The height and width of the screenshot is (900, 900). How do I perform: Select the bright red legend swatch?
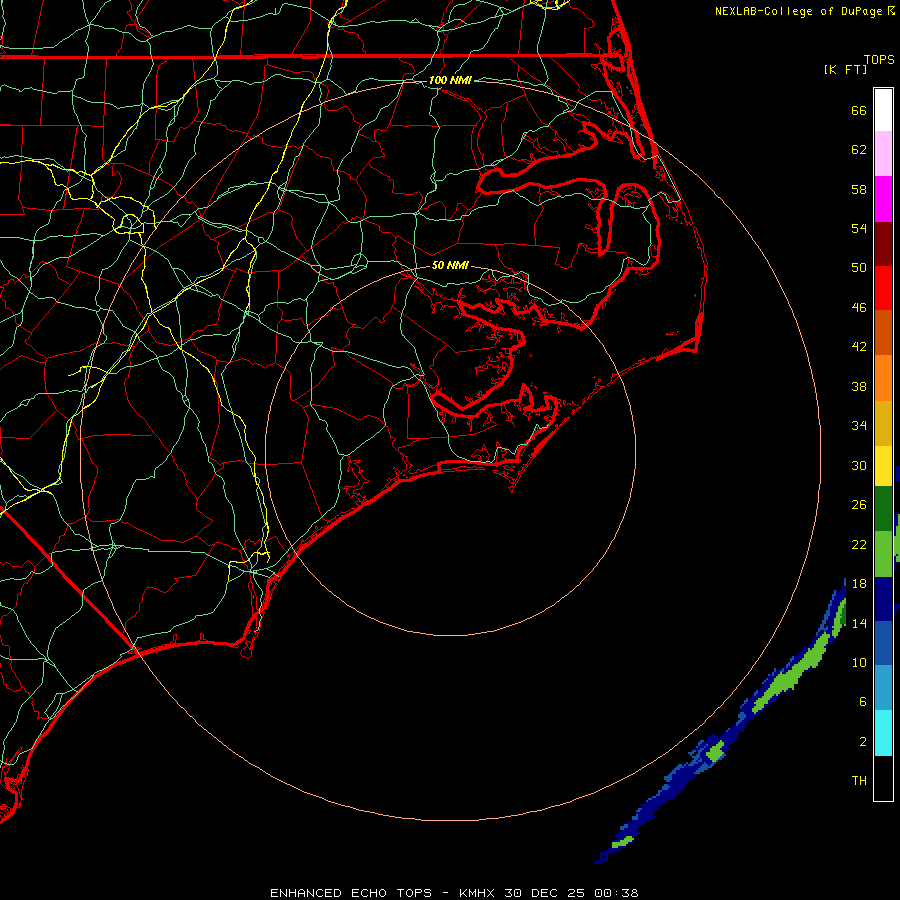[883, 288]
